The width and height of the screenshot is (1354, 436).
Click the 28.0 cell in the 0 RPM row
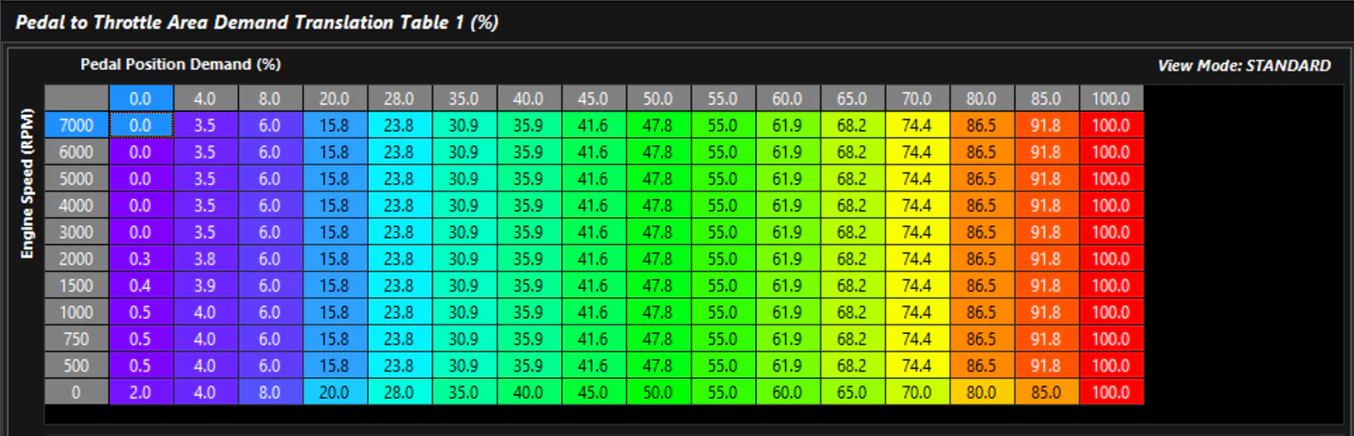[400, 391]
